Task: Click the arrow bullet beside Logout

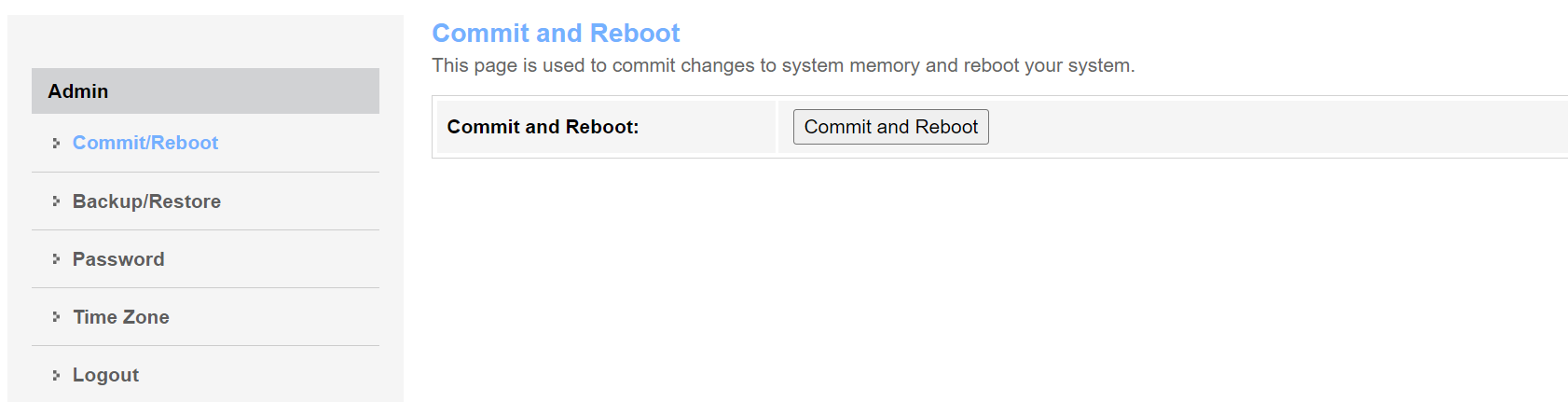Action: tap(56, 375)
